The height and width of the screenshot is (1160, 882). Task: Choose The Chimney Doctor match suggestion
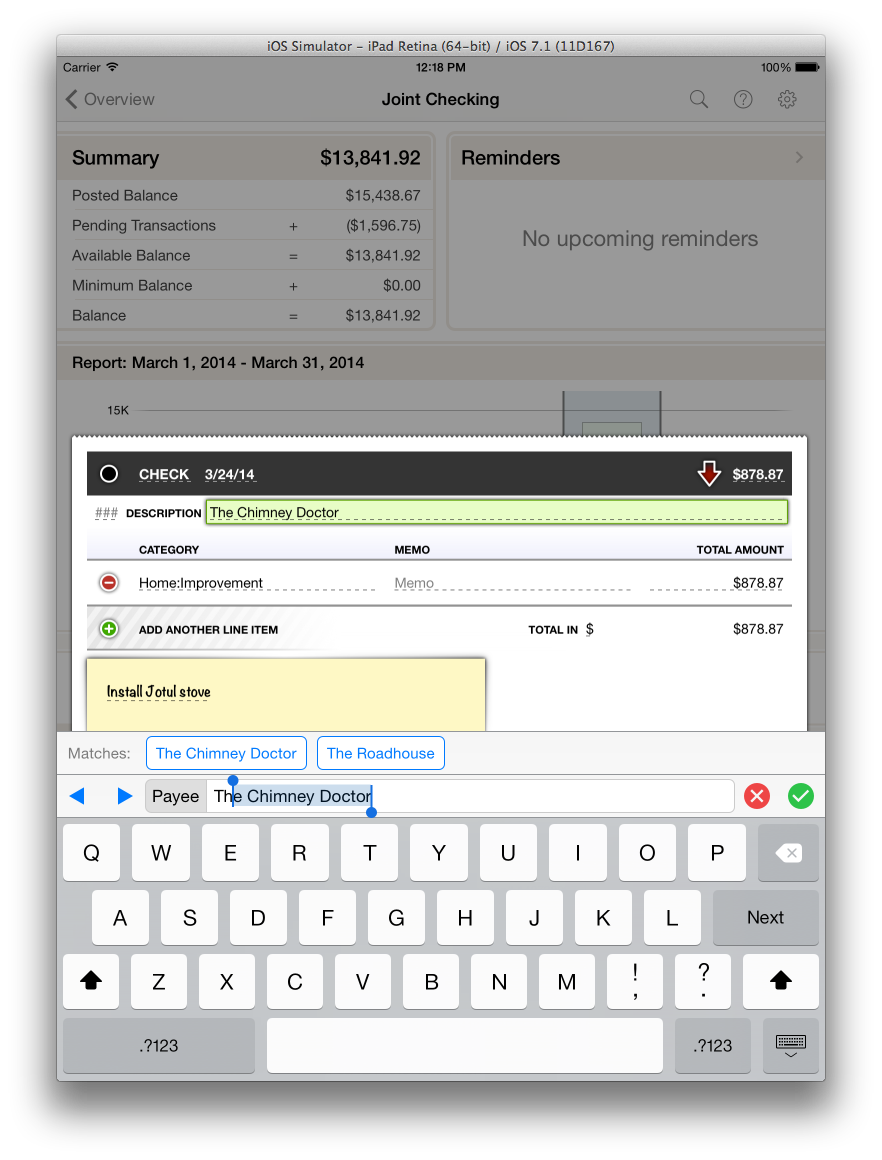pos(226,753)
